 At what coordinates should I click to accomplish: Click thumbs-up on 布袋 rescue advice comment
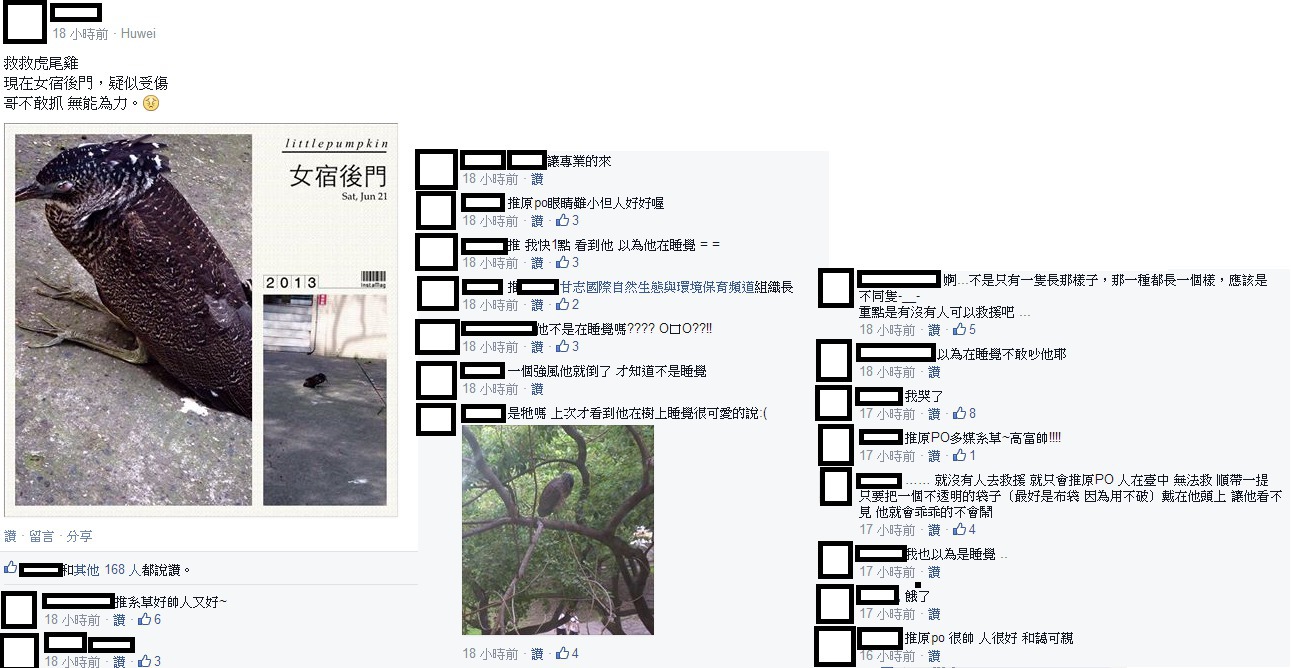coord(960,529)
